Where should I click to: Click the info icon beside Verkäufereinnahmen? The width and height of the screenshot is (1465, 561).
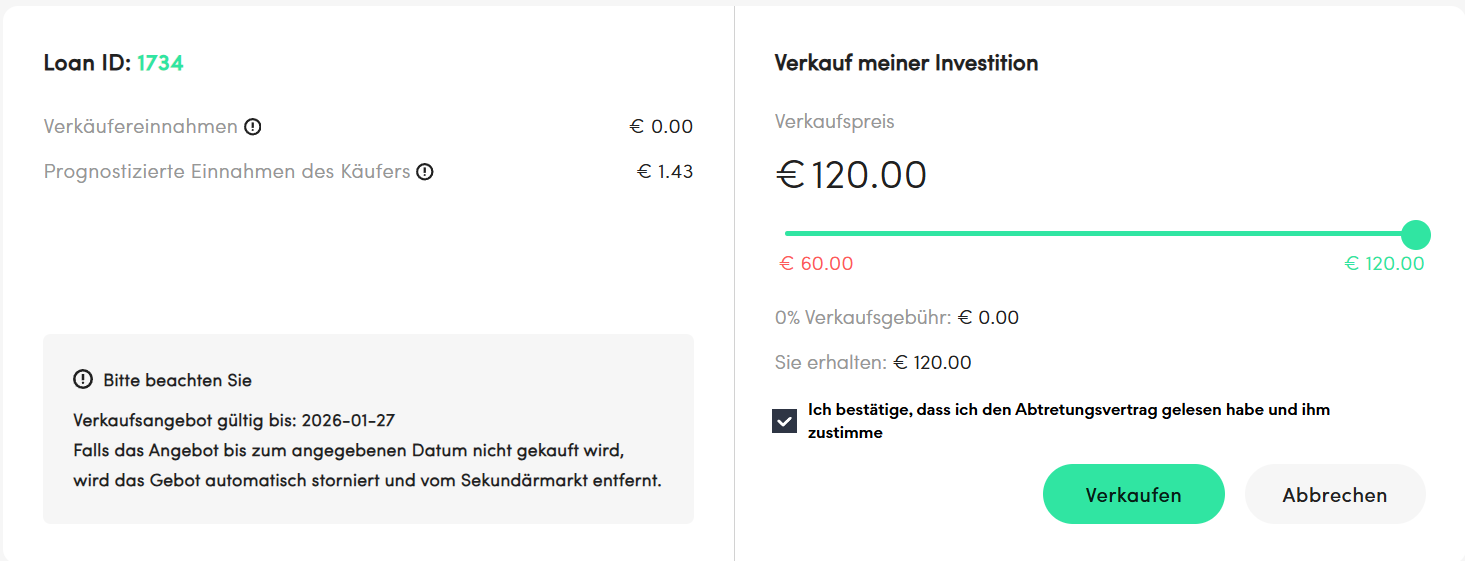tap(253, 127)
